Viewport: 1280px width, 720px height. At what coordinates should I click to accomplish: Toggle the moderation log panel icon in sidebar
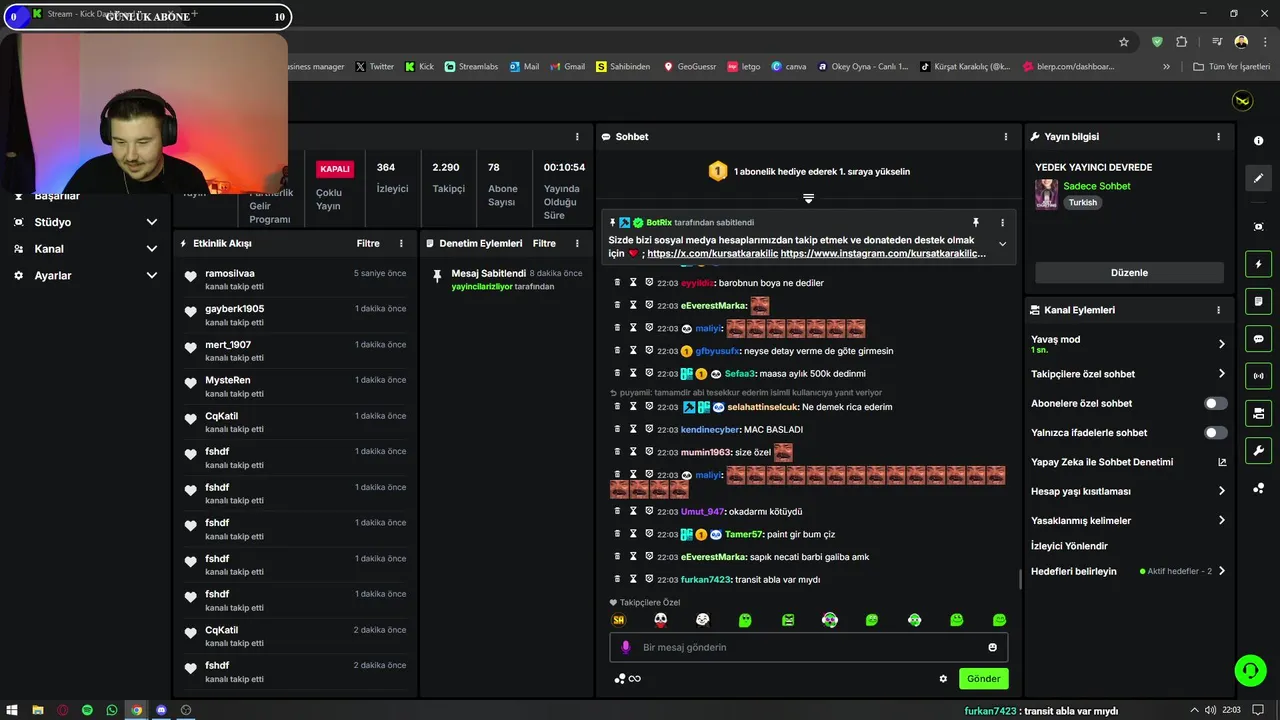[x=1258, y=301]
